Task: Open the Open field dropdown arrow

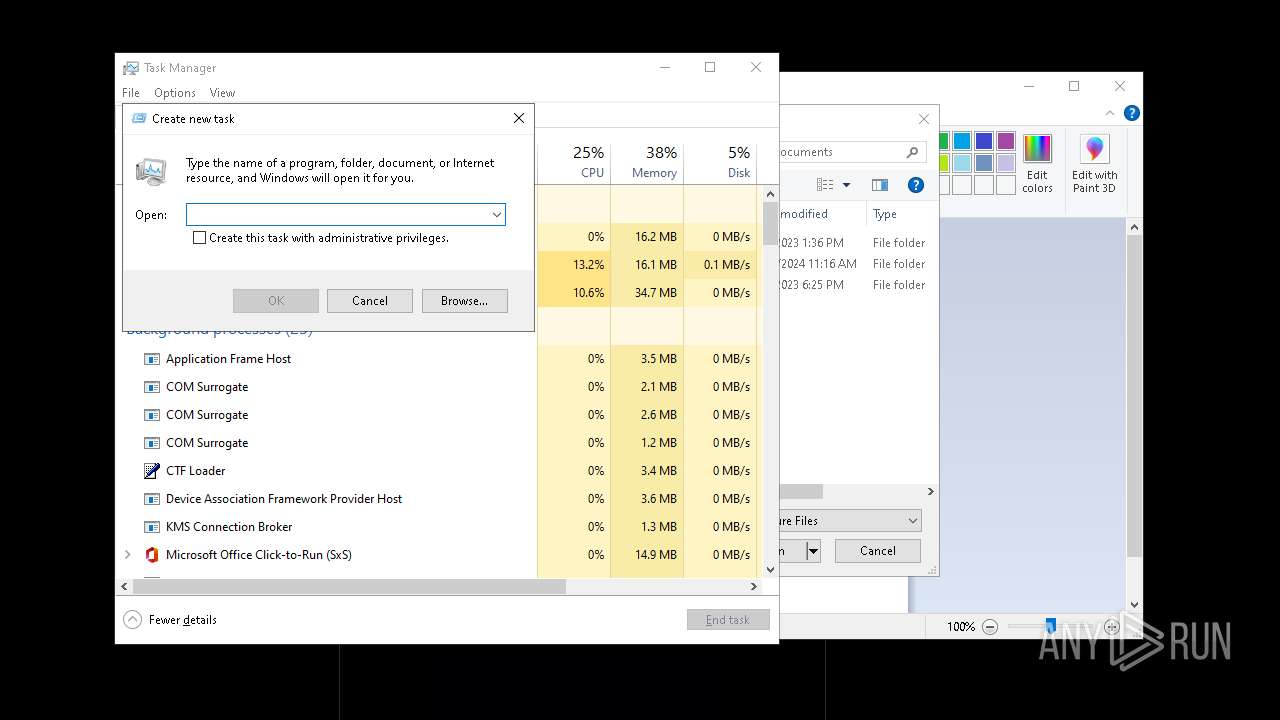Action: tap(496, 214)
